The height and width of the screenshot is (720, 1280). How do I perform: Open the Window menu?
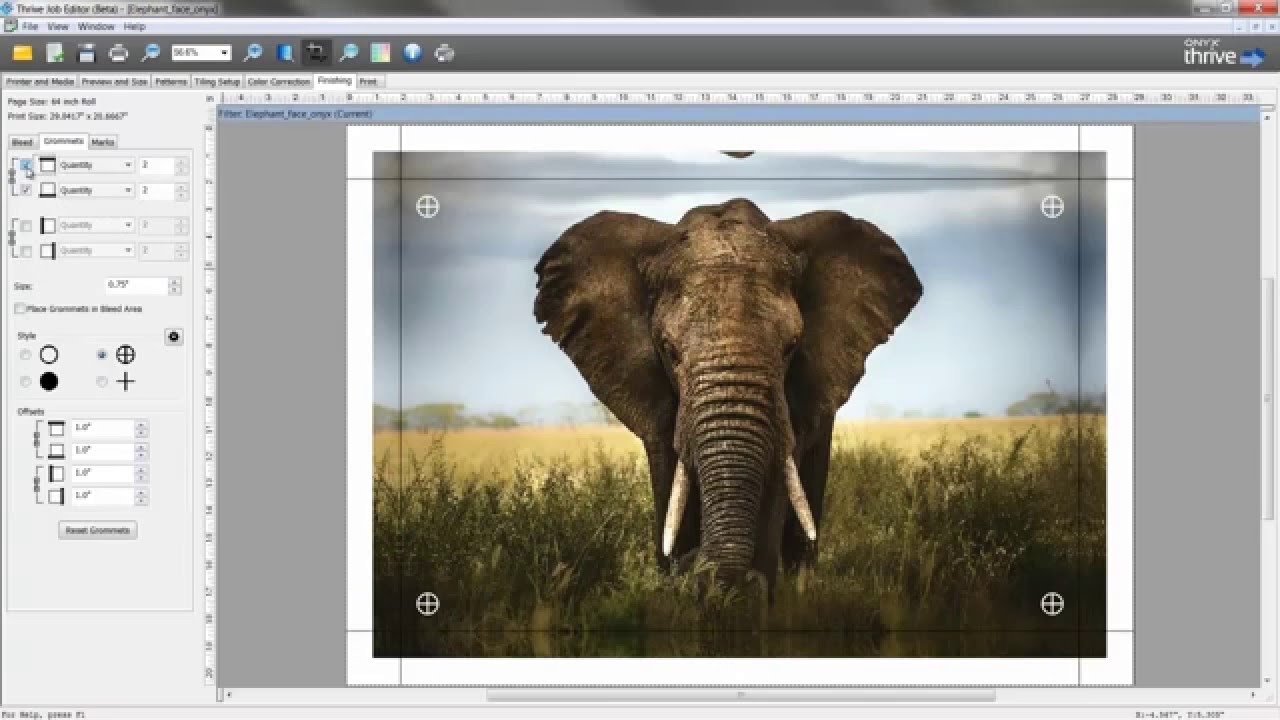click(96, 26)
